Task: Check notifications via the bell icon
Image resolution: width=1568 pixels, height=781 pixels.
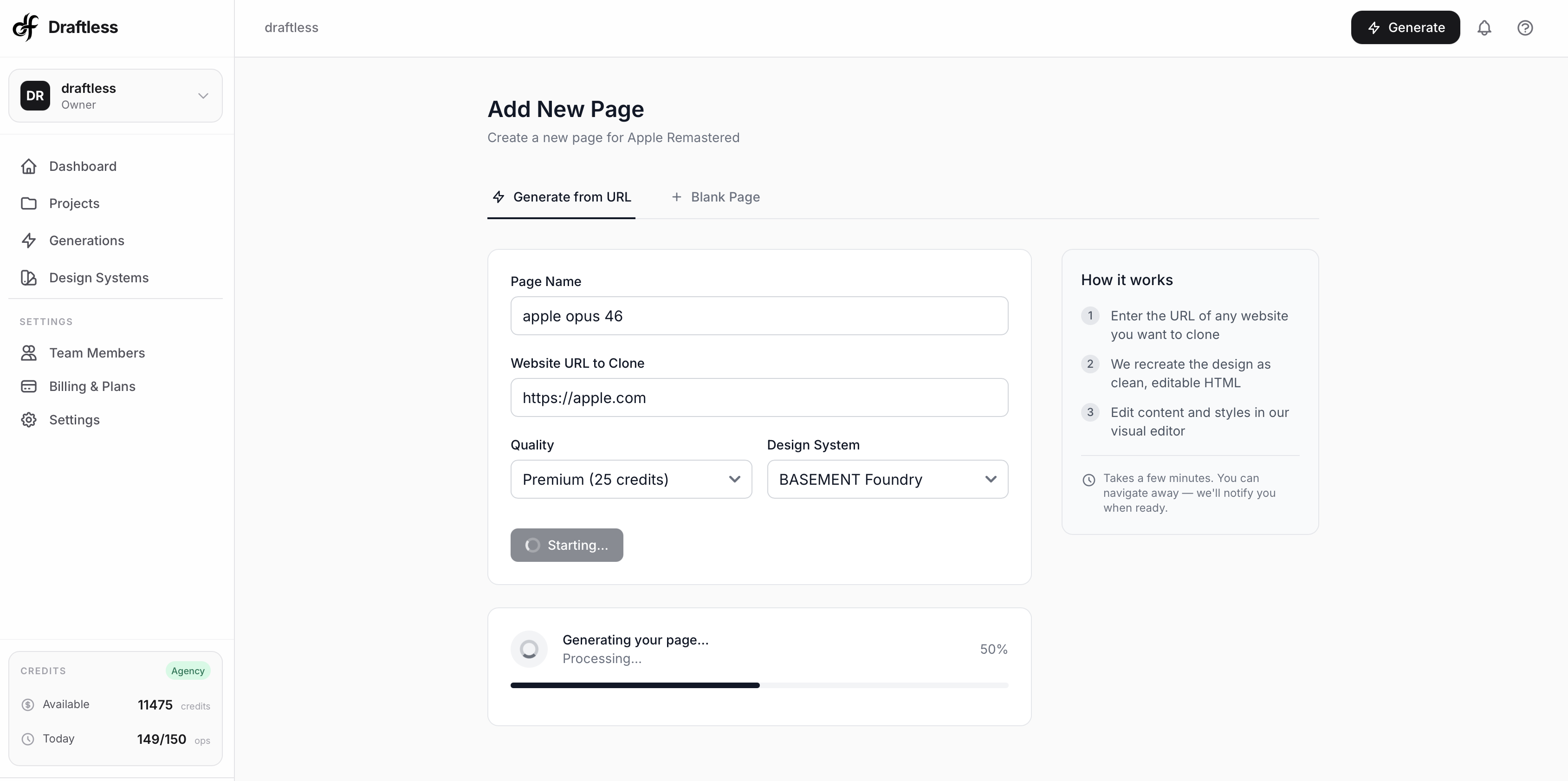Action: [x=1484, y=27]
